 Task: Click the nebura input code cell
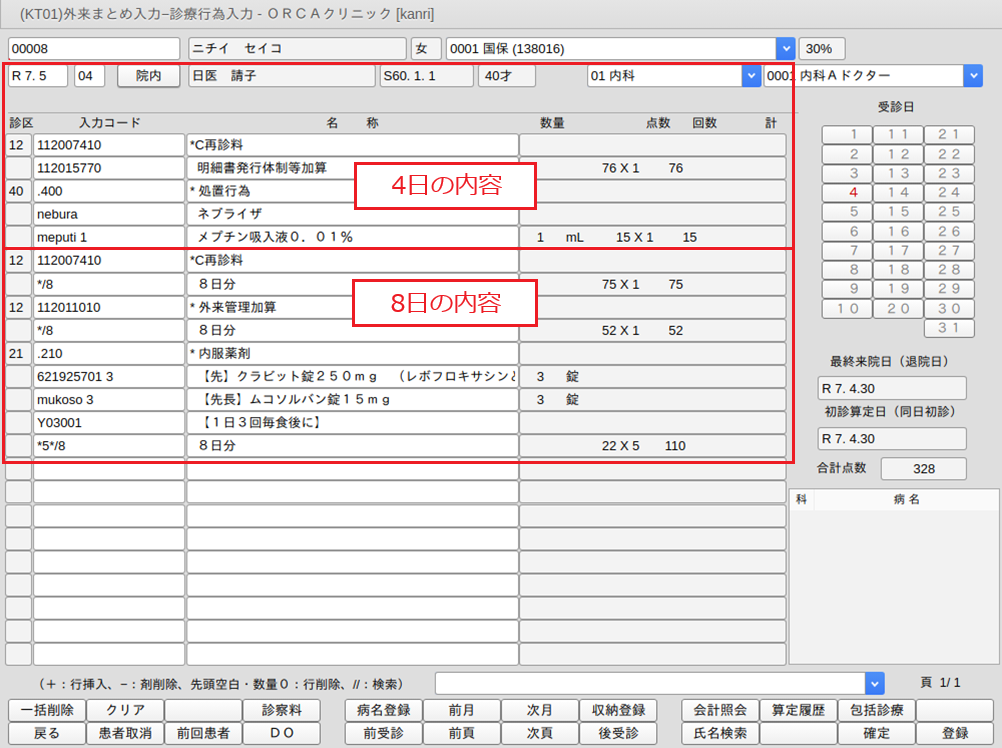tap(108, 214)
